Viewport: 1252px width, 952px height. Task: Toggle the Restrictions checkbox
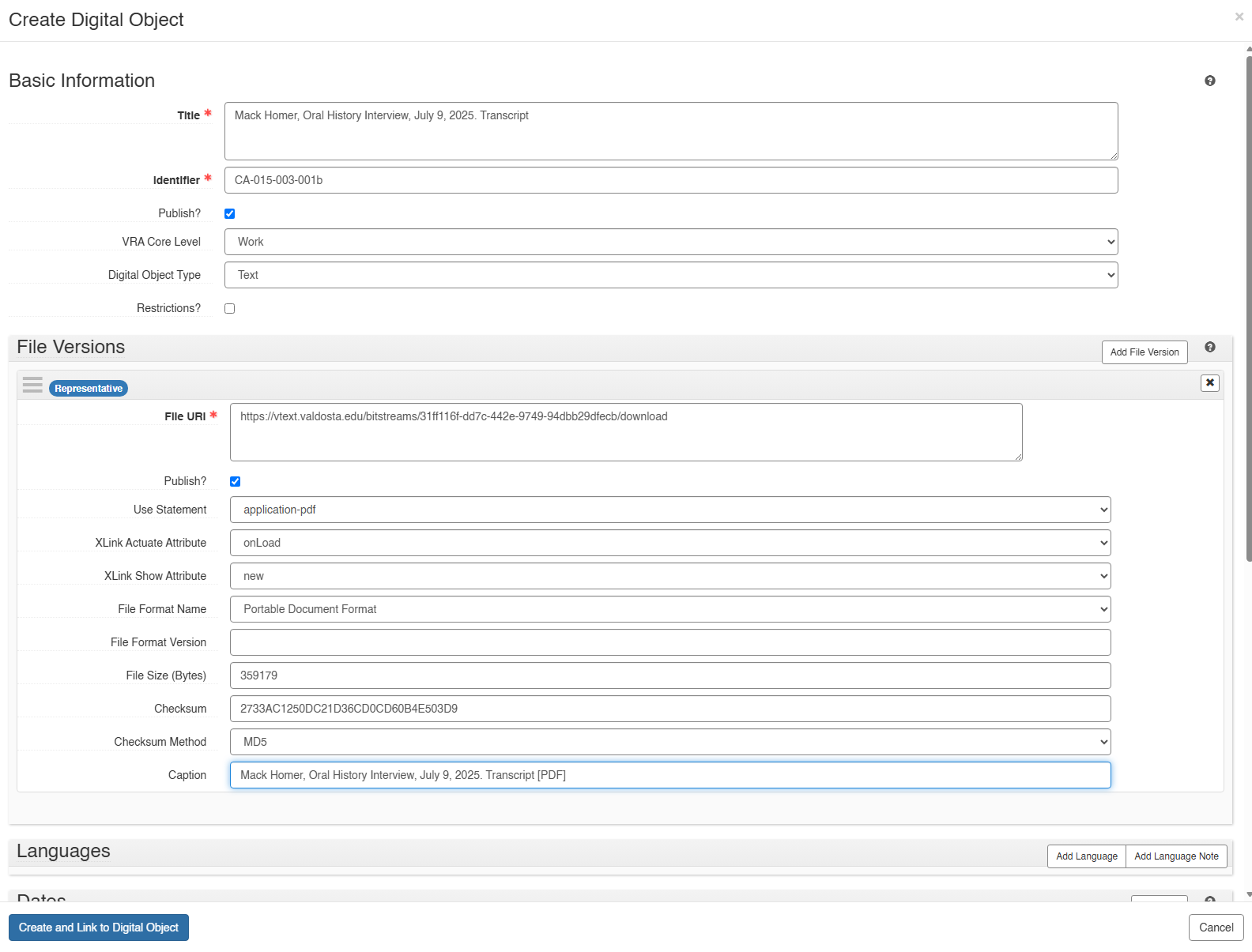pos(229,308)
